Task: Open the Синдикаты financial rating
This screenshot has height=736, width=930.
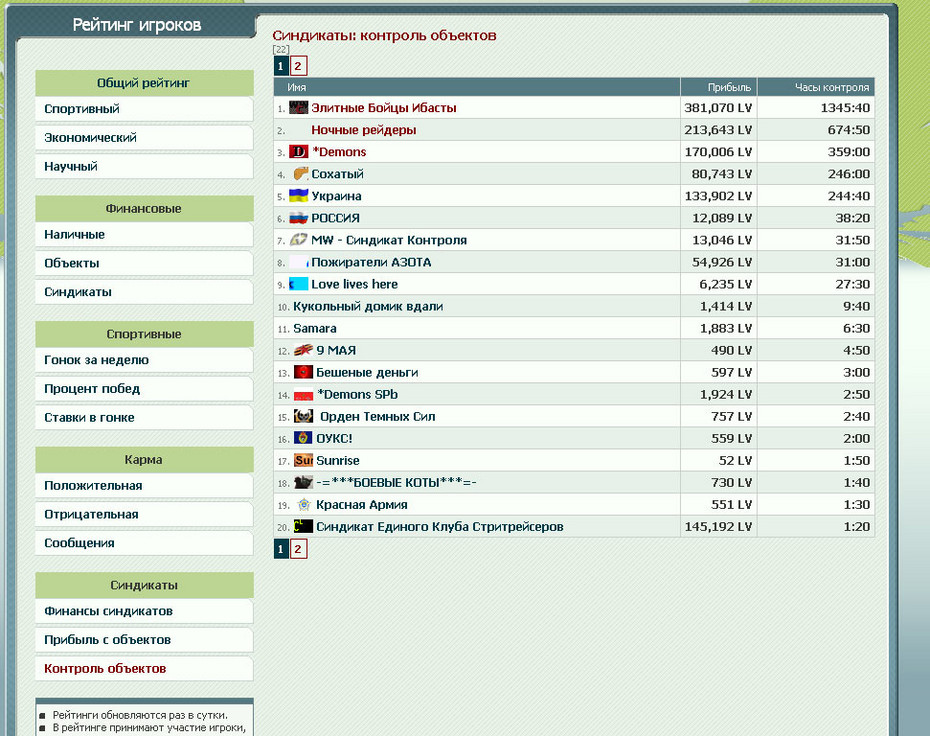Action: pyautogui.click(x=144, y=292)
